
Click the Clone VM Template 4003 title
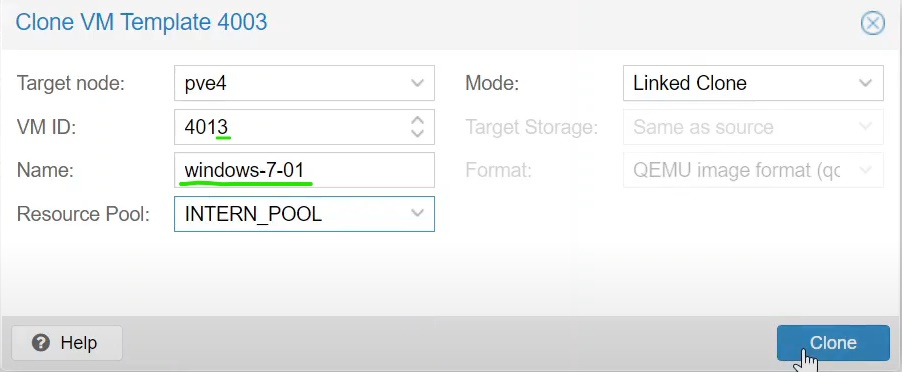142,22
